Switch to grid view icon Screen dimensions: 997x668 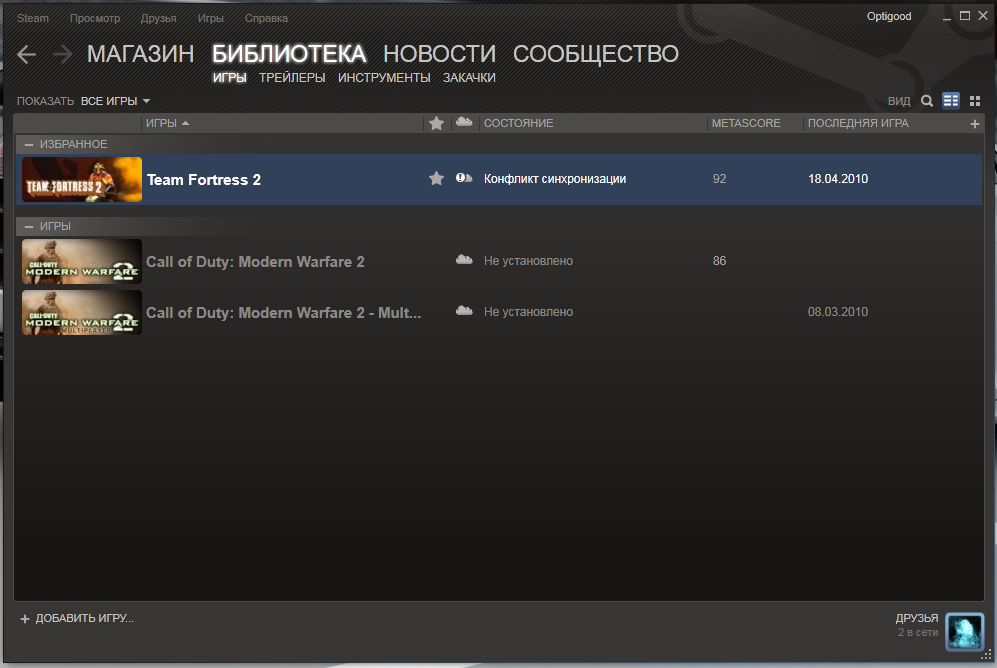[975, 101]
